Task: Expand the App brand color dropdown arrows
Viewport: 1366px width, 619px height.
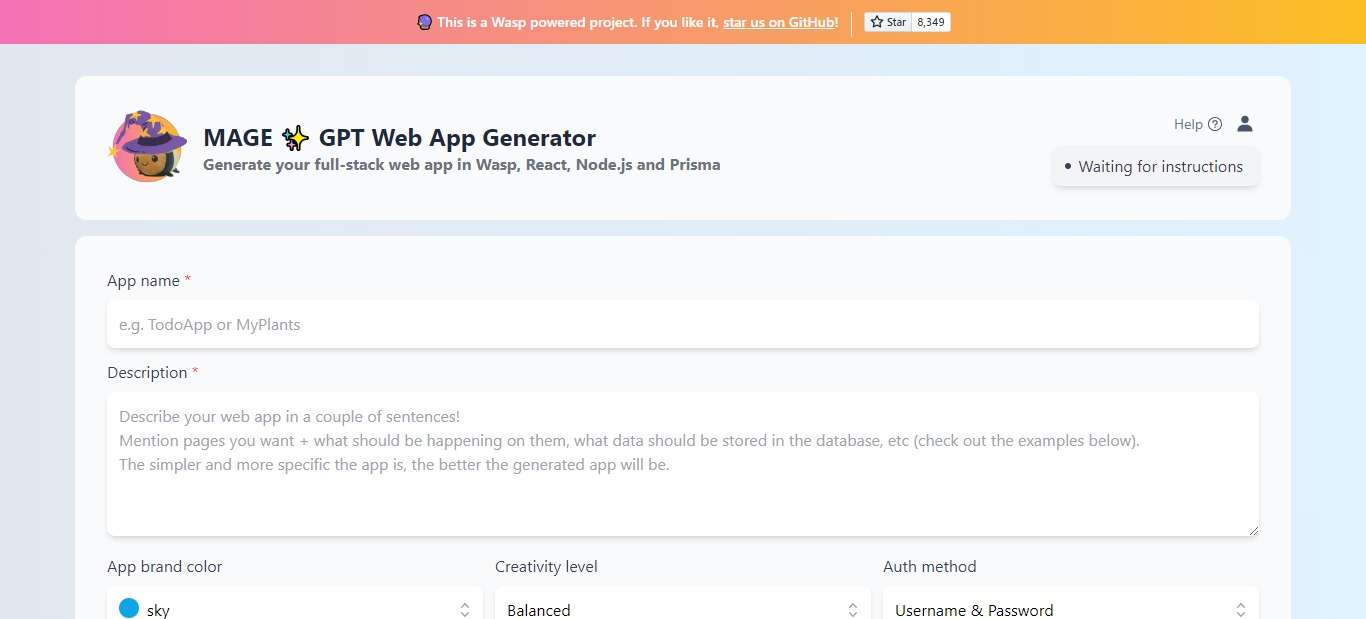Action: (465, 609)
